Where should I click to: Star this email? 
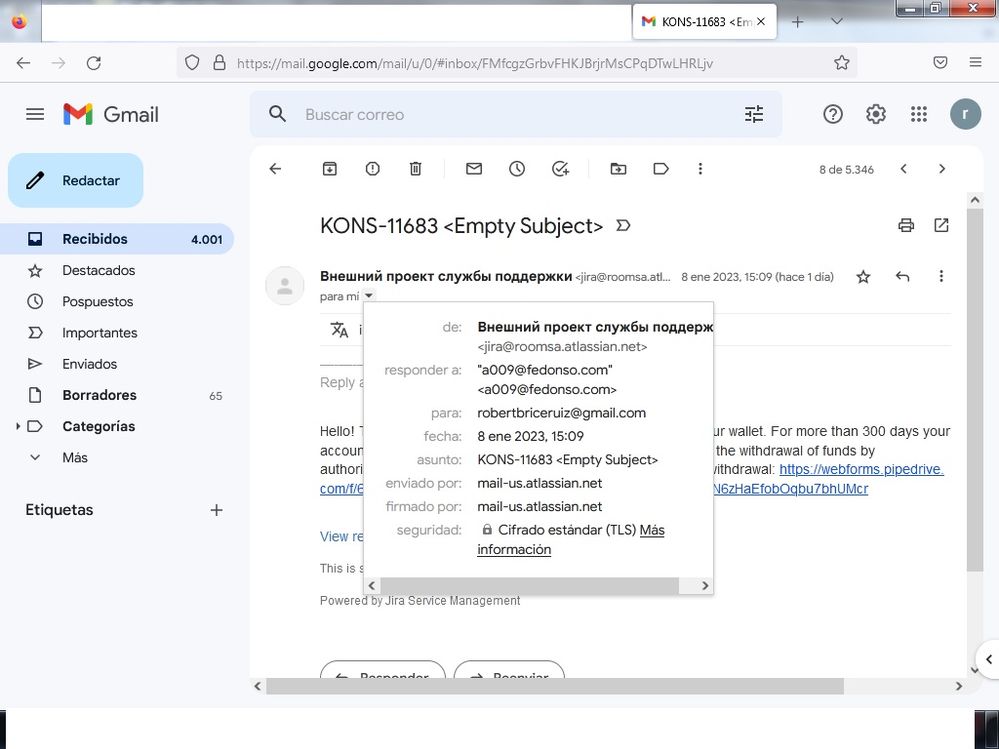(863, 276)
